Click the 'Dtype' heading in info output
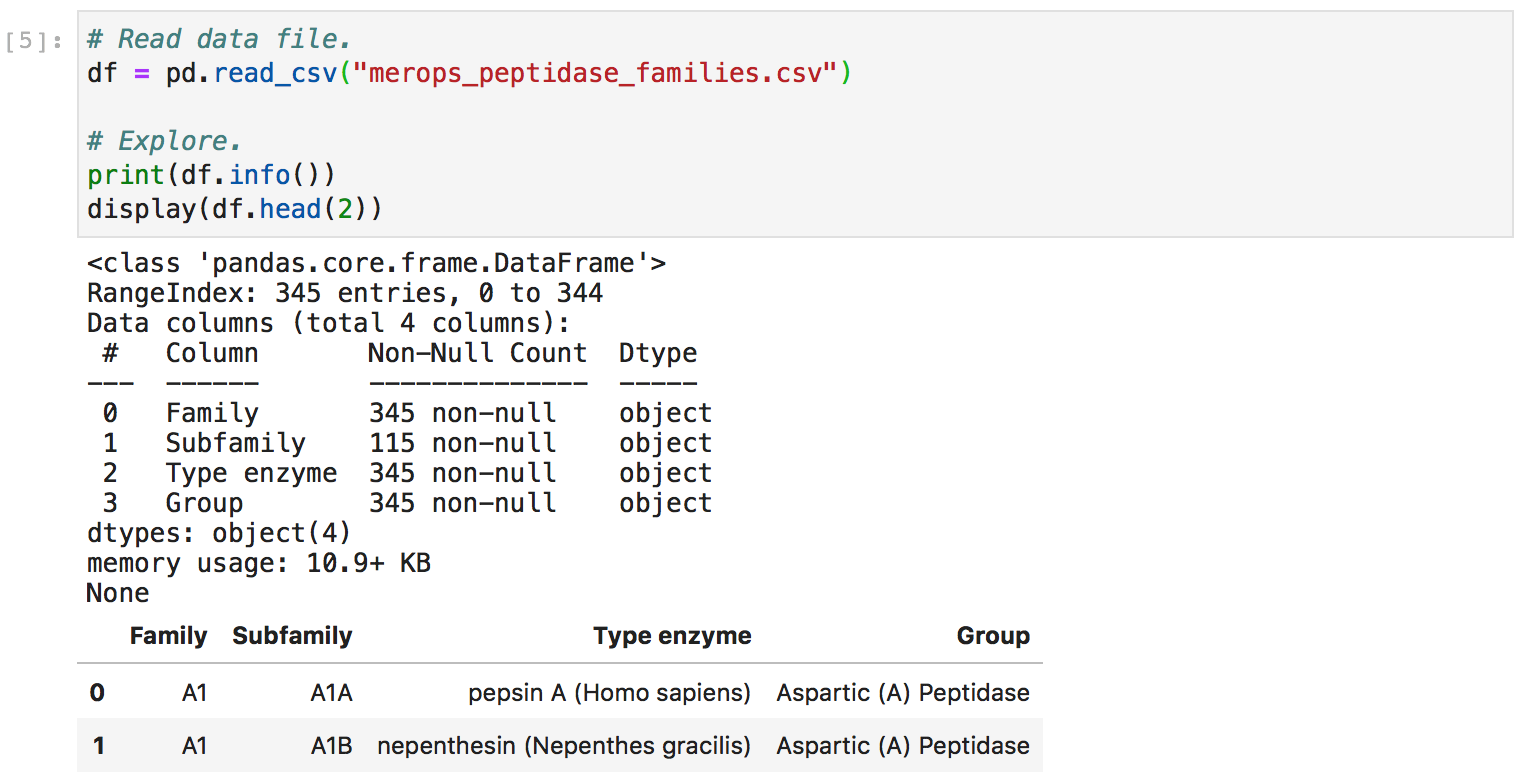The width and height of the screenshot is (1522, 784). click(658, 354)
